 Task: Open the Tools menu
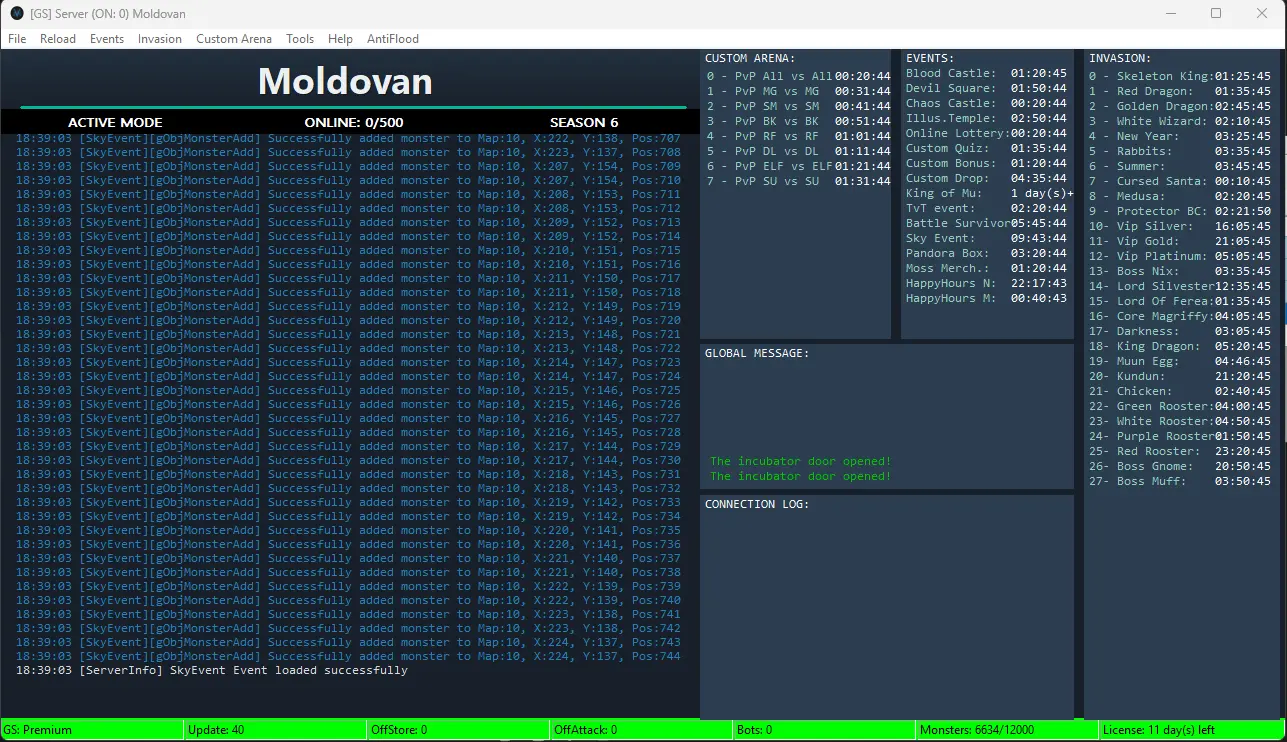pos(300,39)
